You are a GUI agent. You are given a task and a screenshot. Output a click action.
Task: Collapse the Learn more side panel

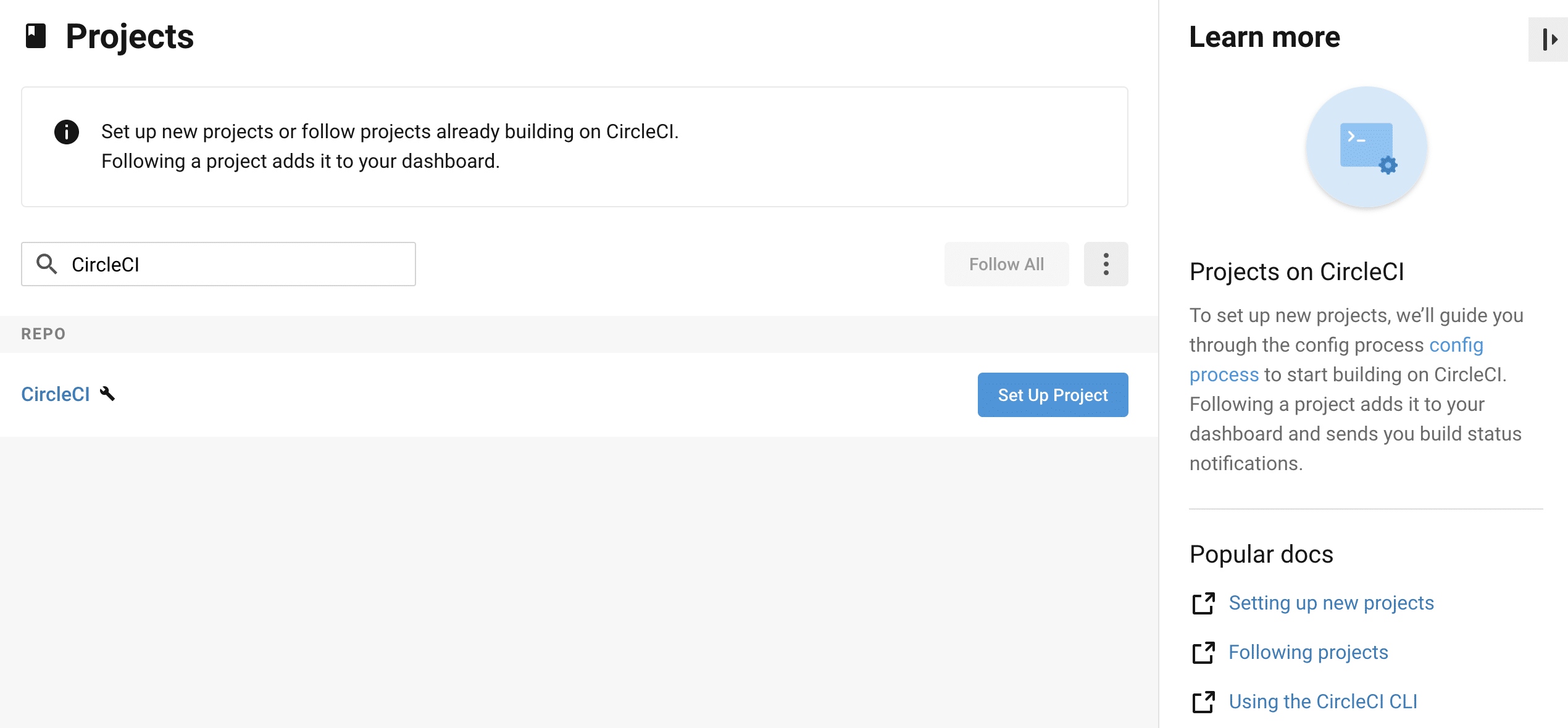pyautogui.click(x=1549, y=39)
